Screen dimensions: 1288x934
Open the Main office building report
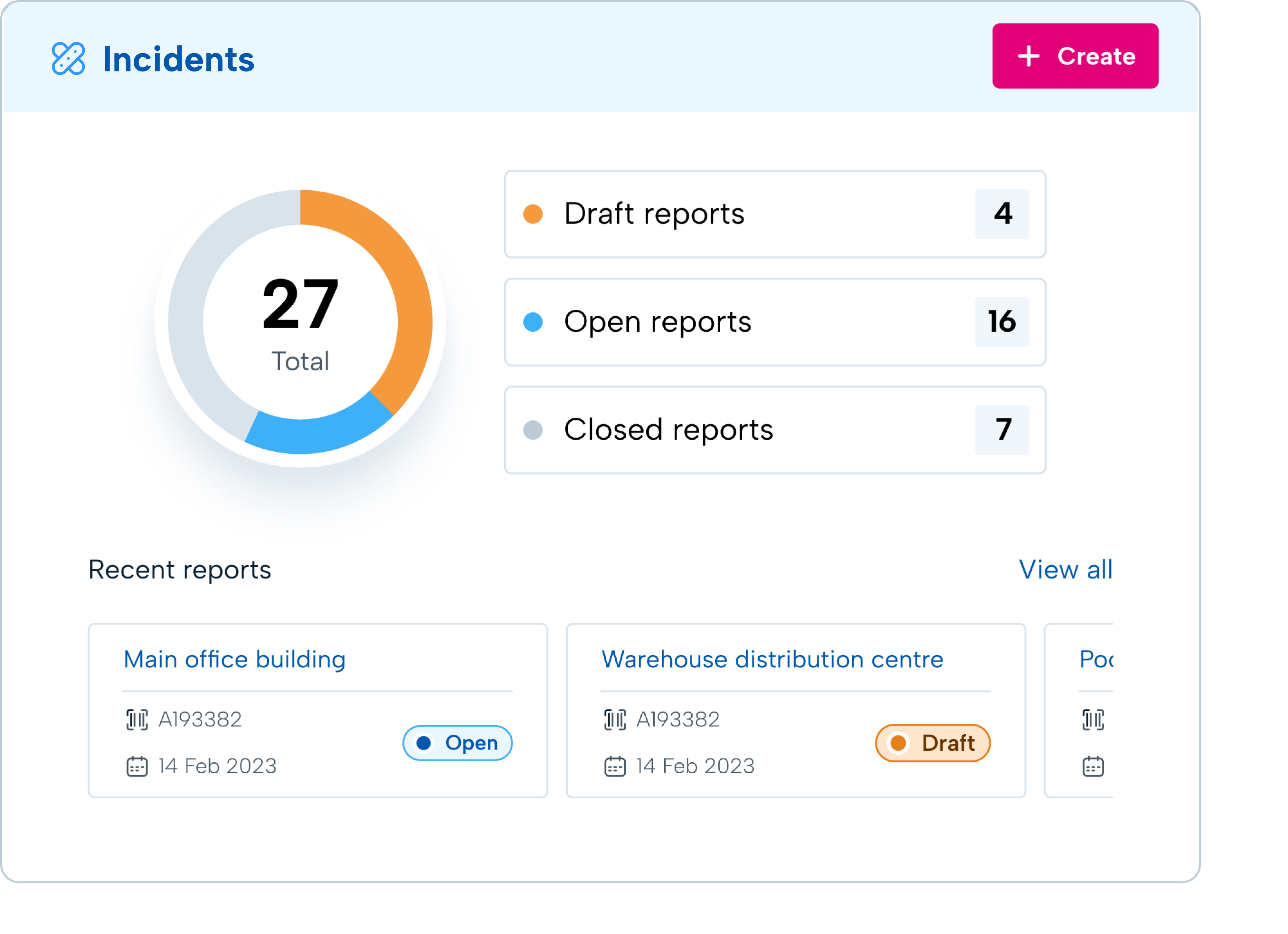point(234,660)
